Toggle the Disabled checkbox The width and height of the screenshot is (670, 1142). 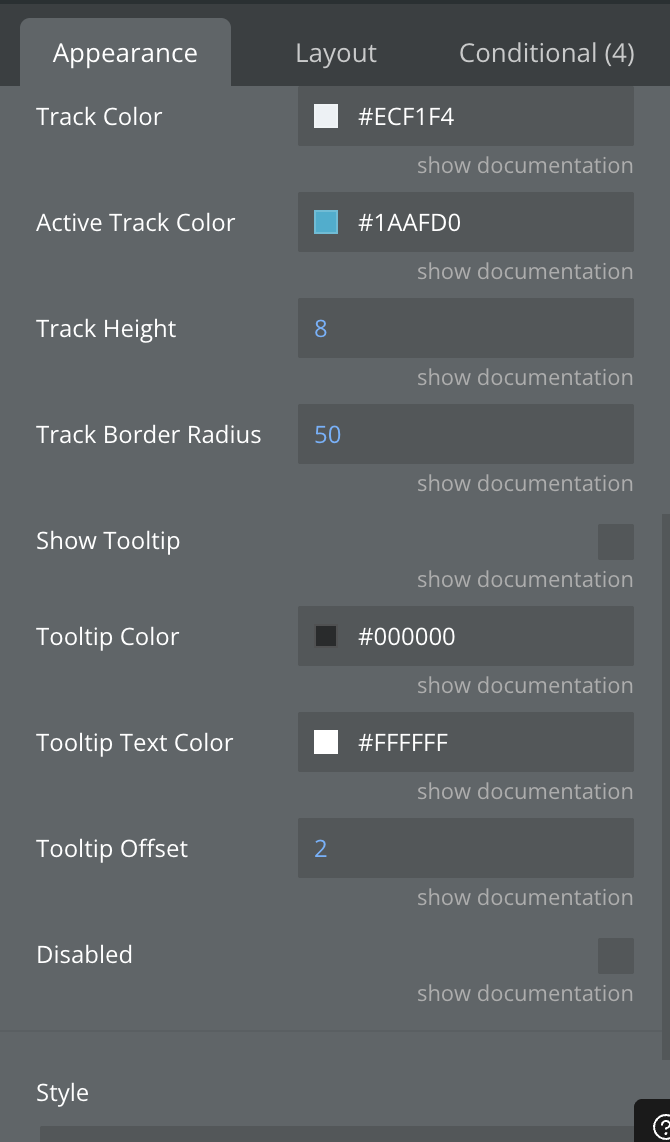[615, 956]
